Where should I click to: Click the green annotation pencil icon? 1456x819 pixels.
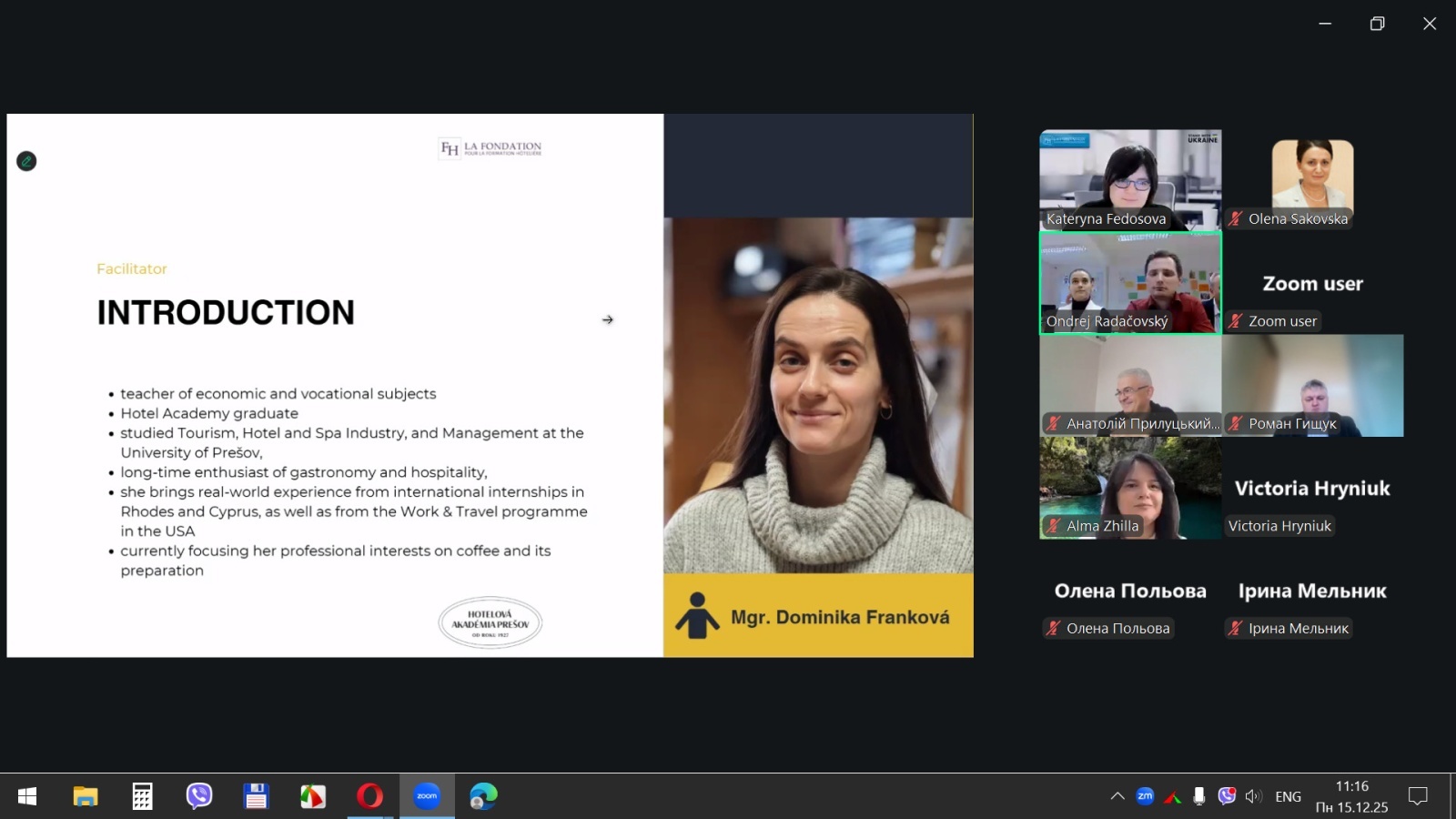pyautogui.click(x=26, y=161)
